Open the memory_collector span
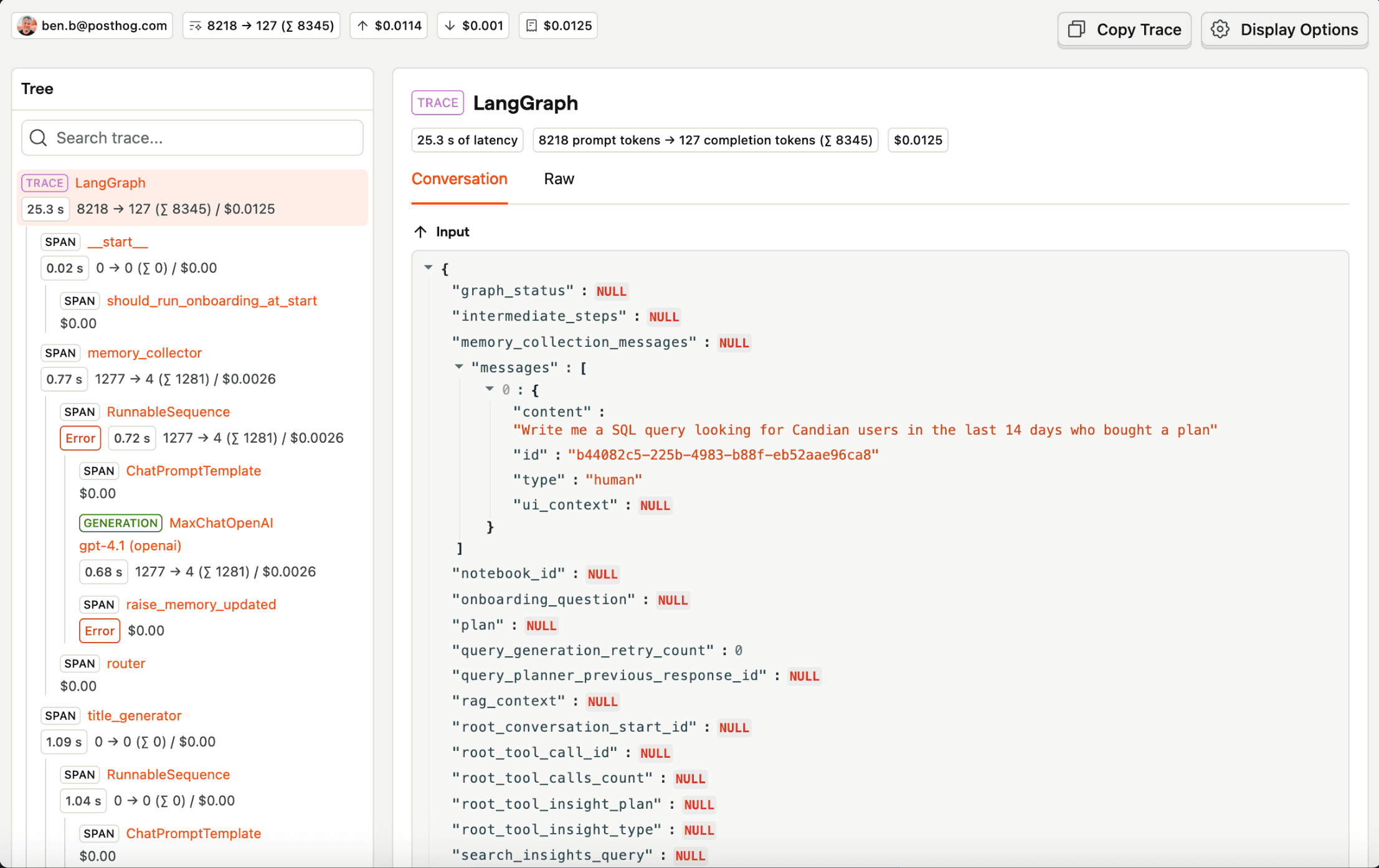This screenshot has width=1379, height=868. click(145, 353)
